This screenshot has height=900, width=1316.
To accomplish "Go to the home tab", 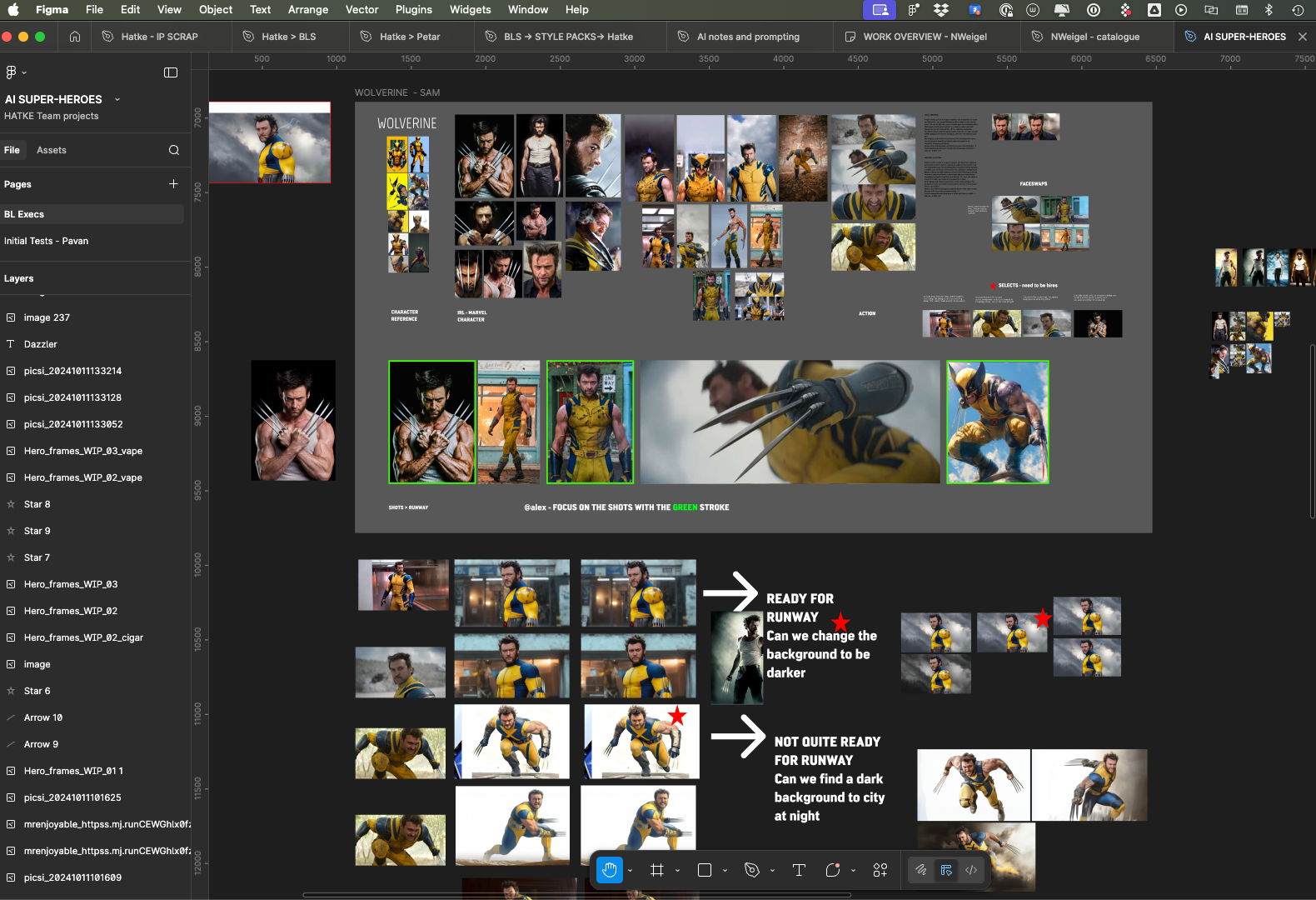I will pyautogui.click(x=75, y=37).
